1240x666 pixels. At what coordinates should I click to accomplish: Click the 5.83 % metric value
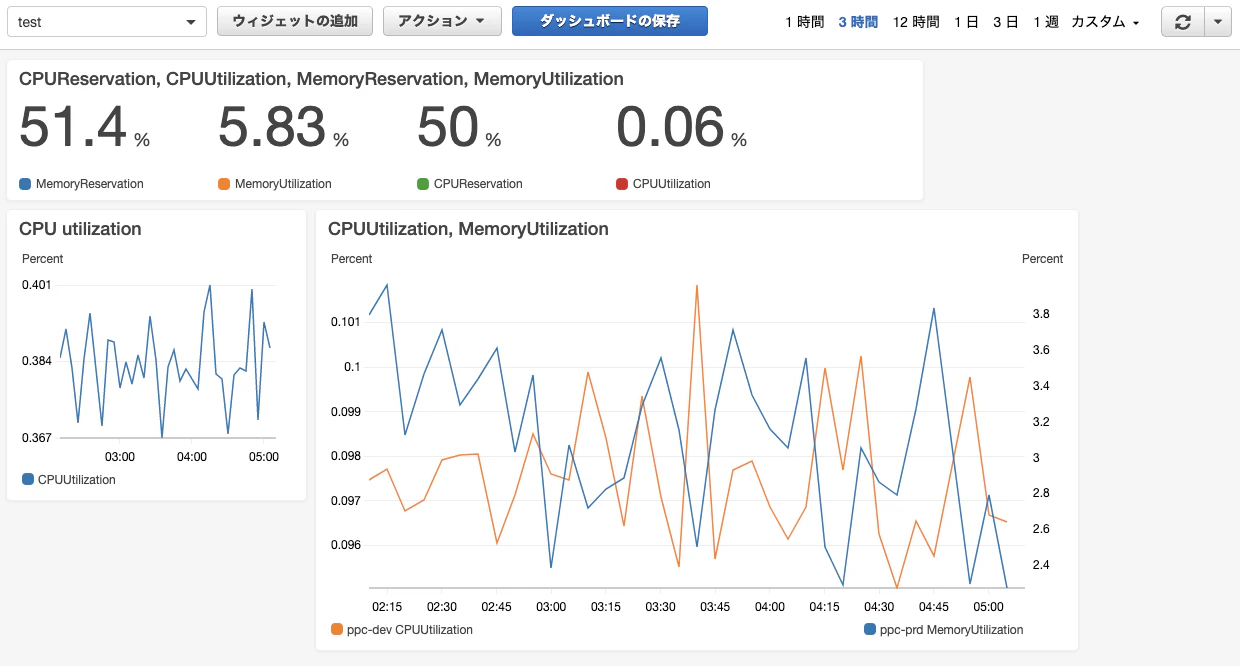point(283,128)
